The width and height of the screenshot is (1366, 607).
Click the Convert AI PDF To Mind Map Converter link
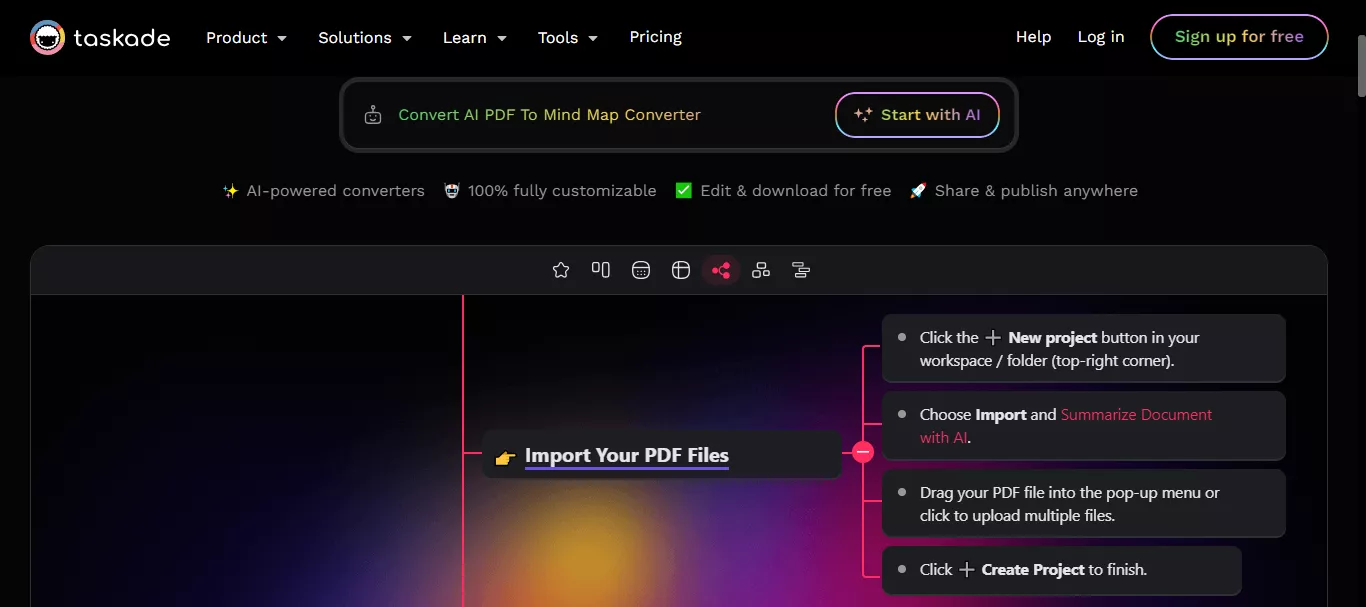click(549, 114)
